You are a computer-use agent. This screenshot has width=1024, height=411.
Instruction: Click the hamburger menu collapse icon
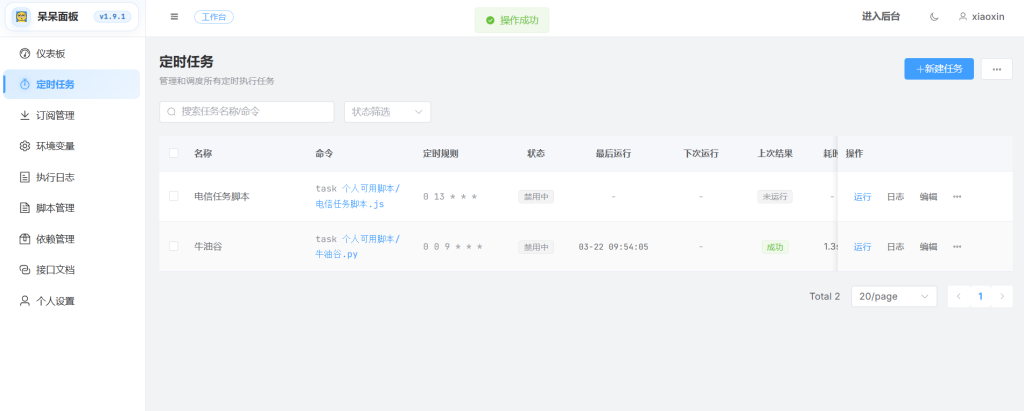click(x=175, y=17)
